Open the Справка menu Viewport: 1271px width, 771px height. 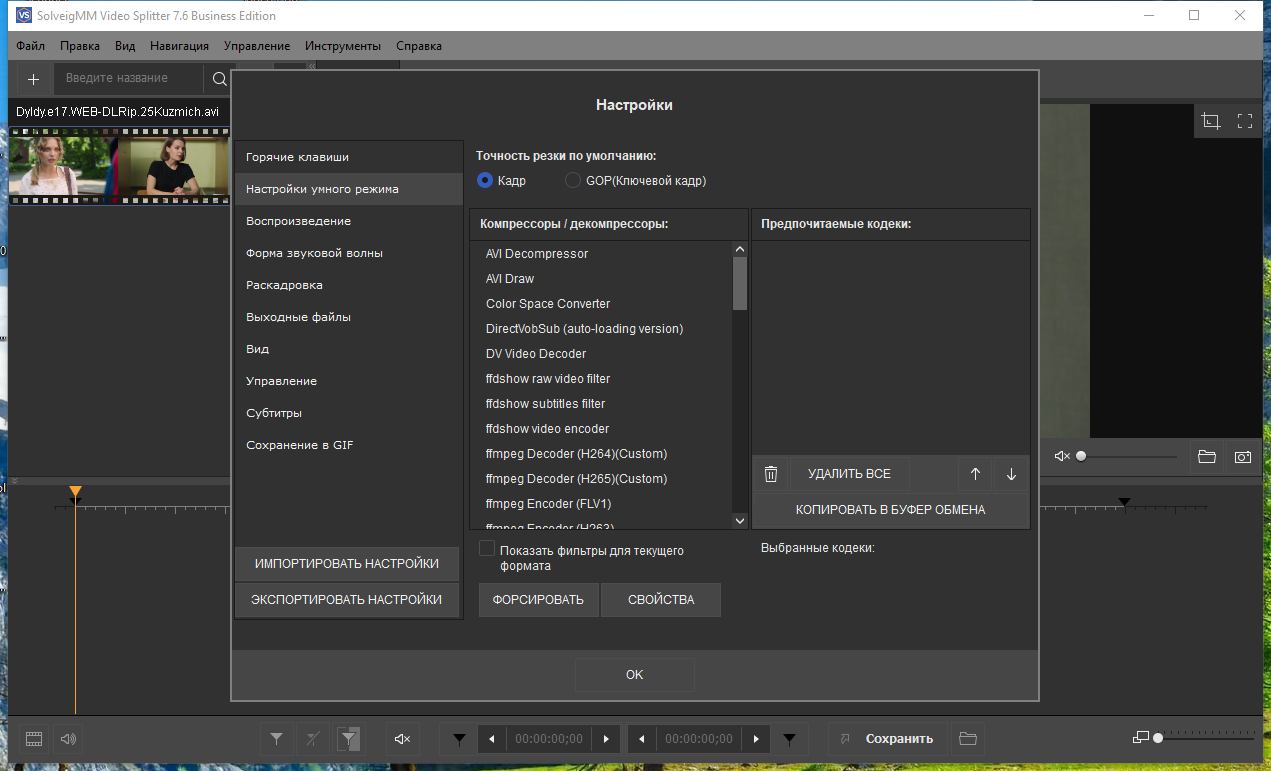tap(419, 46)
